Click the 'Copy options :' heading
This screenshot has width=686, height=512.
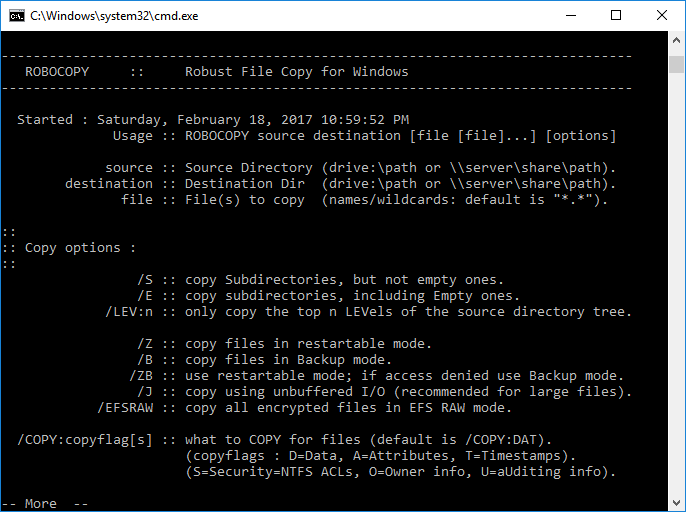pos(80,248)
